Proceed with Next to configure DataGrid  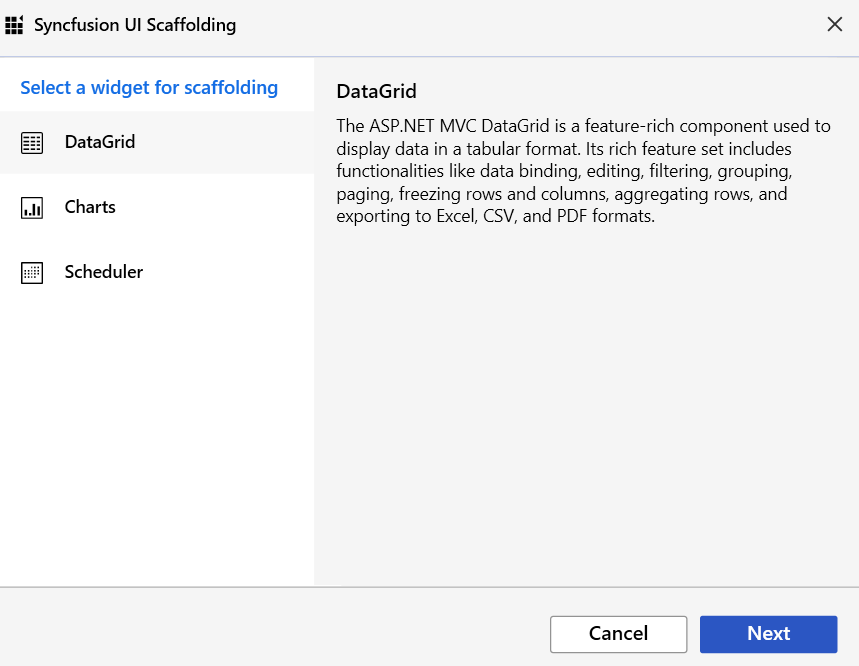768,634
